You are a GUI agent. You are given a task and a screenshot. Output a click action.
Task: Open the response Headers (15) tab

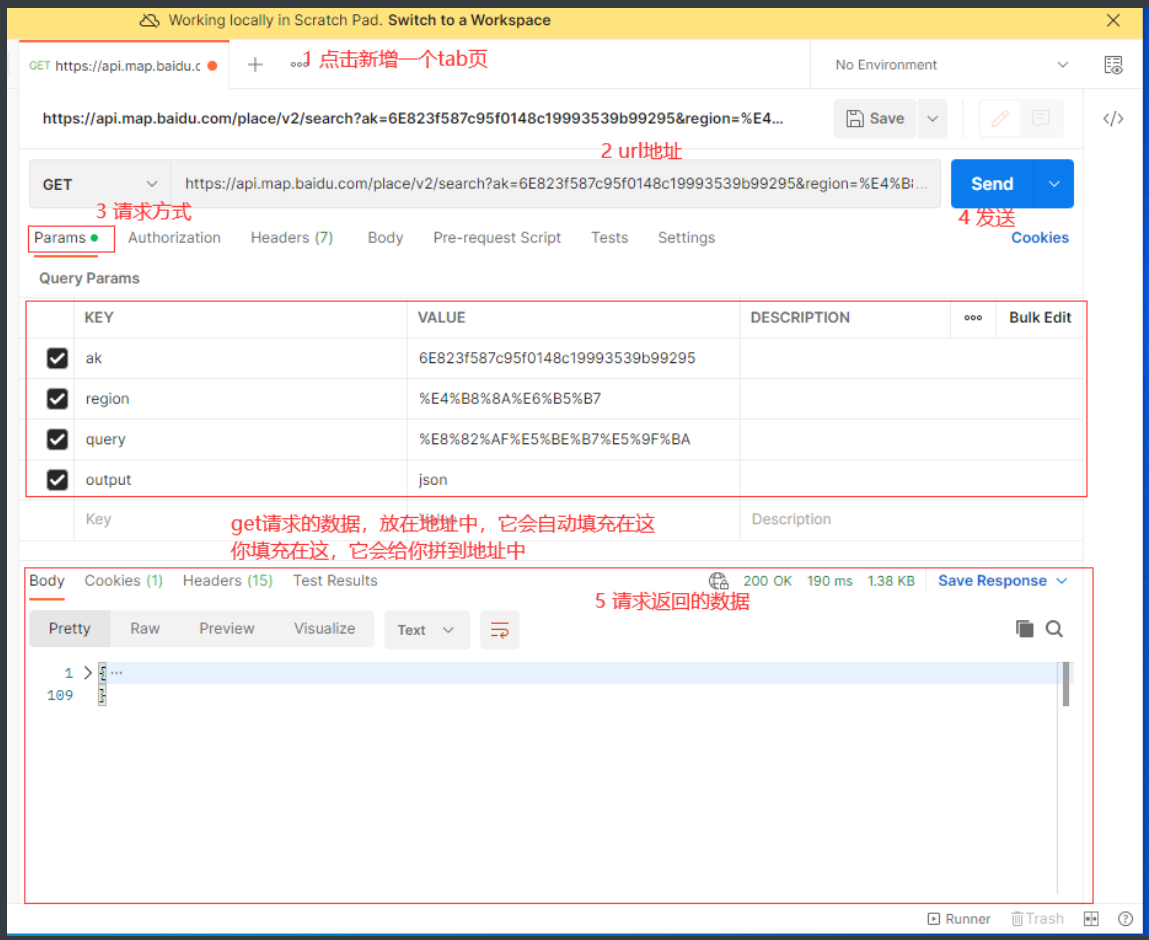point(227,581)
